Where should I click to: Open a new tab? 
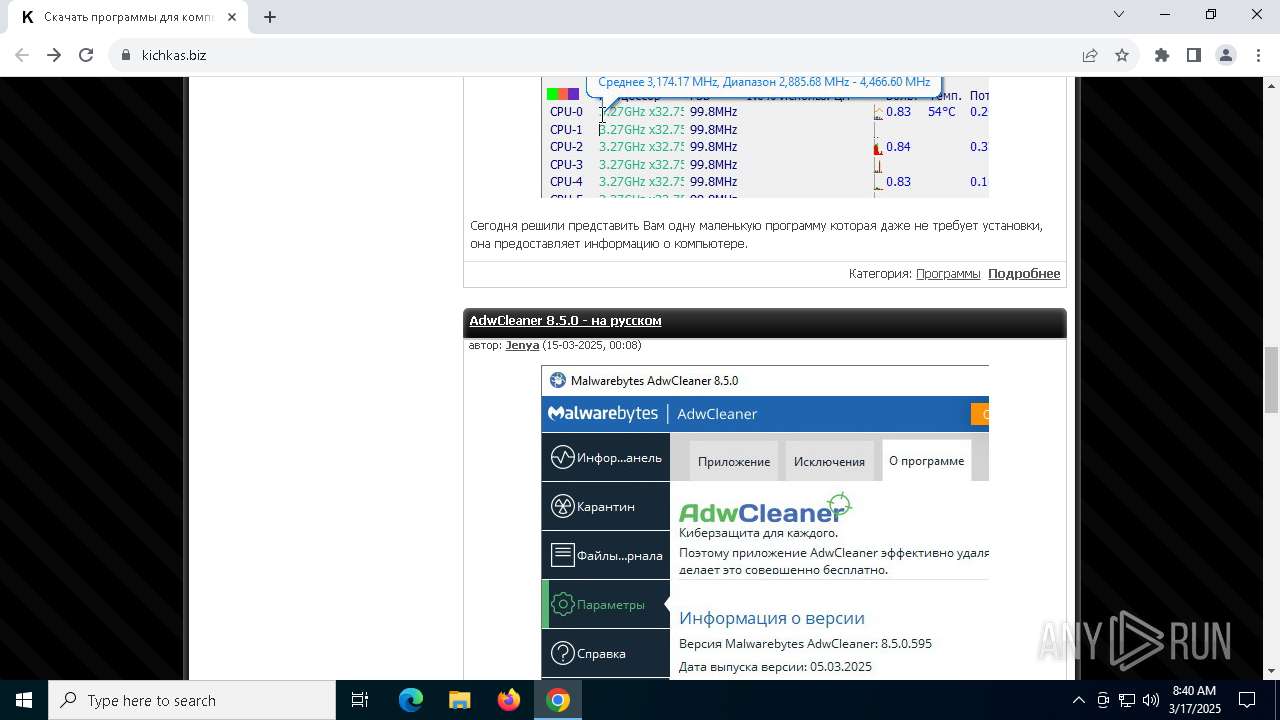(270, 16)
